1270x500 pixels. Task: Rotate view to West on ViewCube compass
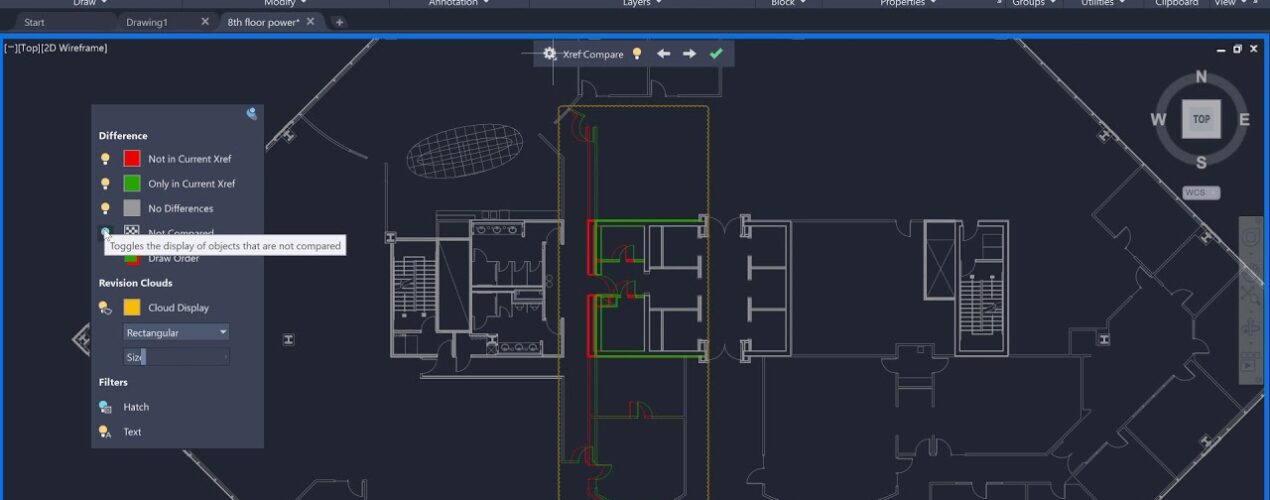pos(1158,120)
